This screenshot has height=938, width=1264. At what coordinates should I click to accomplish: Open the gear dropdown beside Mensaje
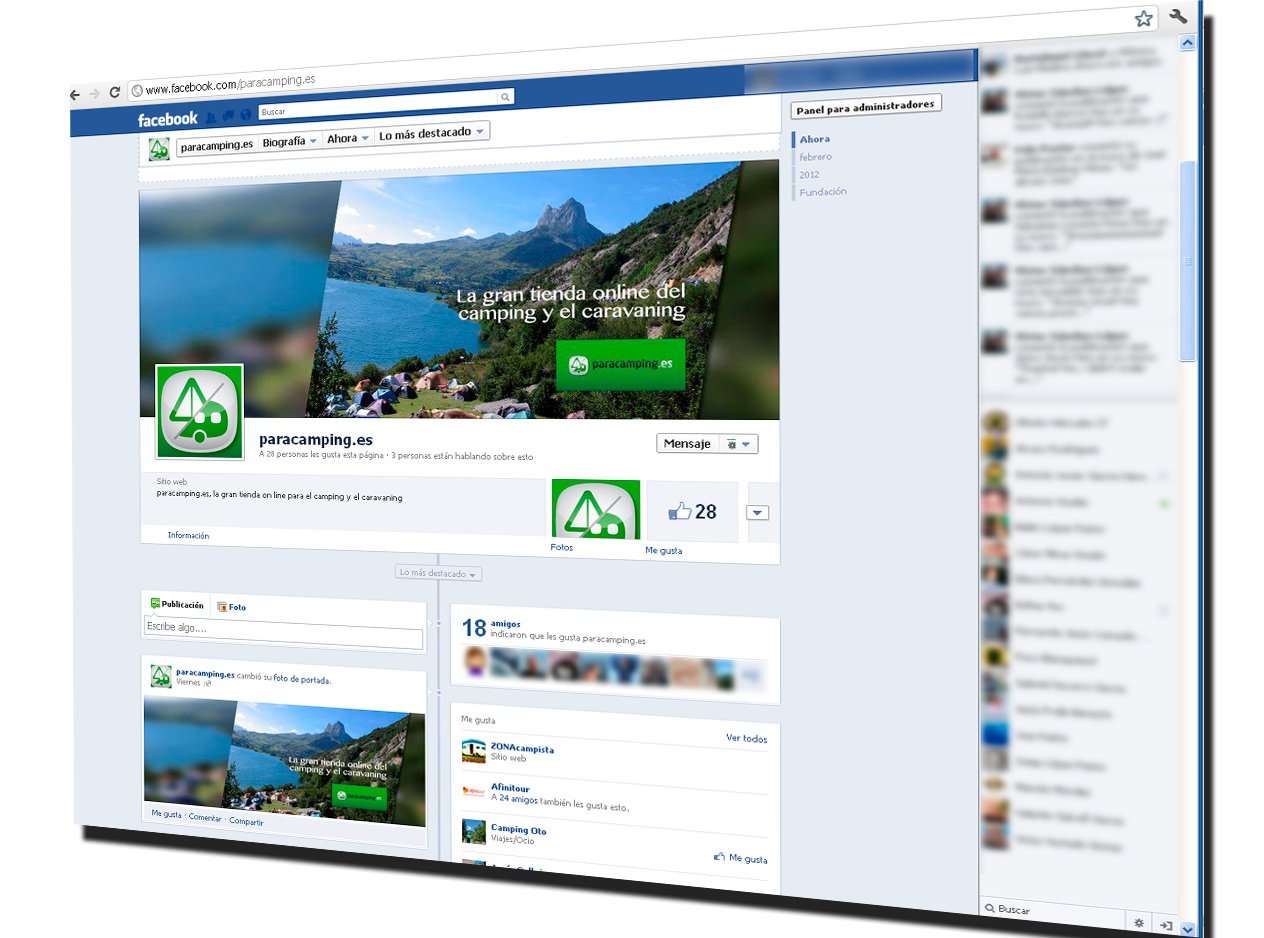click(x=740, y=444)
